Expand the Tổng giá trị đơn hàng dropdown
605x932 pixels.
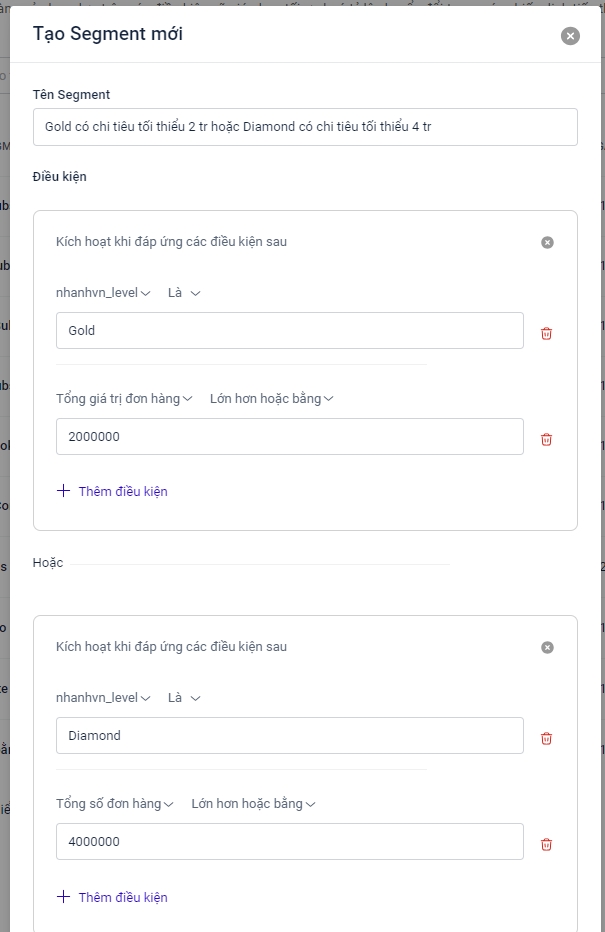[125, 398]
